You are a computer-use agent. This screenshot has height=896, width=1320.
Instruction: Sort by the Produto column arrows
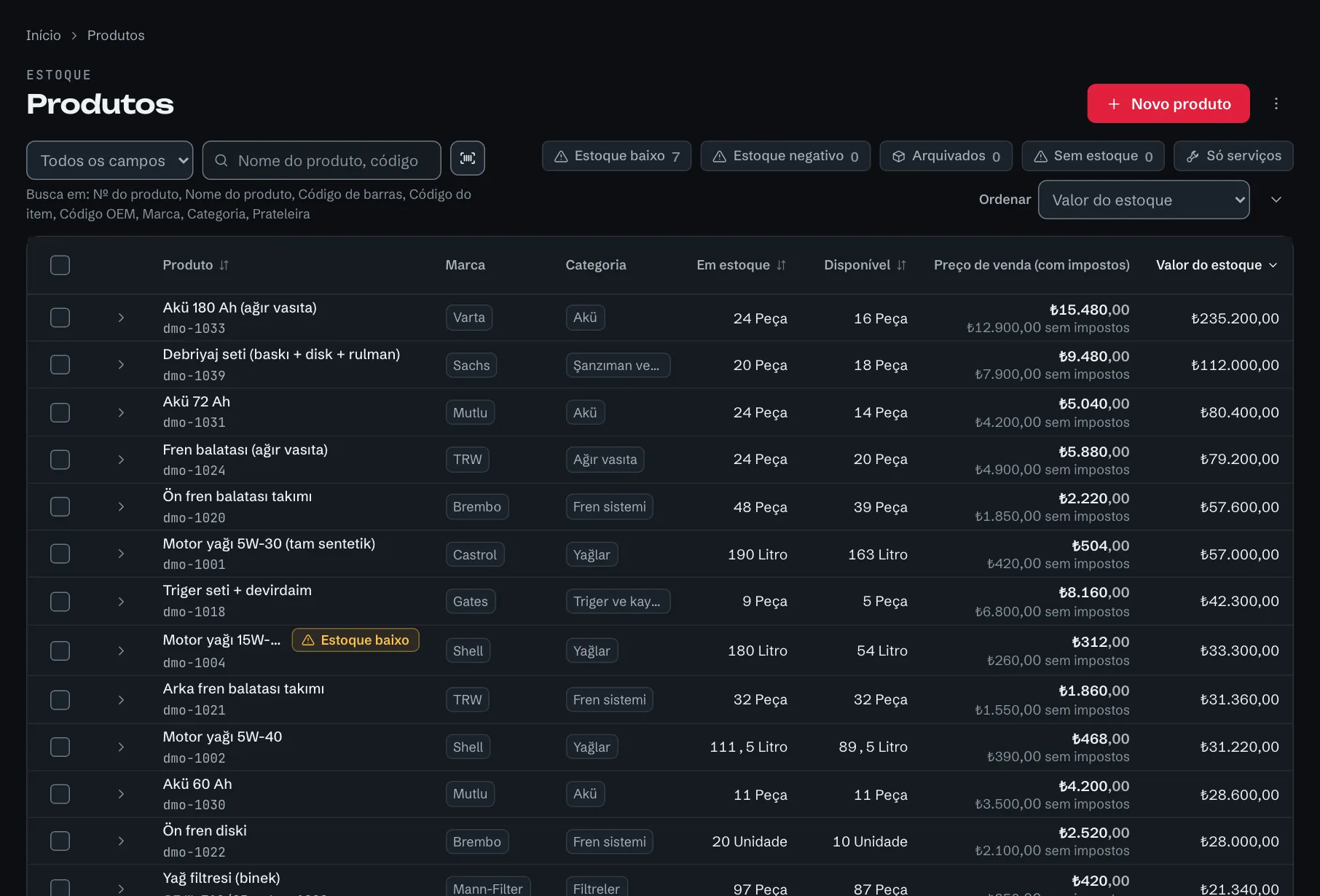tap(224, 265)
